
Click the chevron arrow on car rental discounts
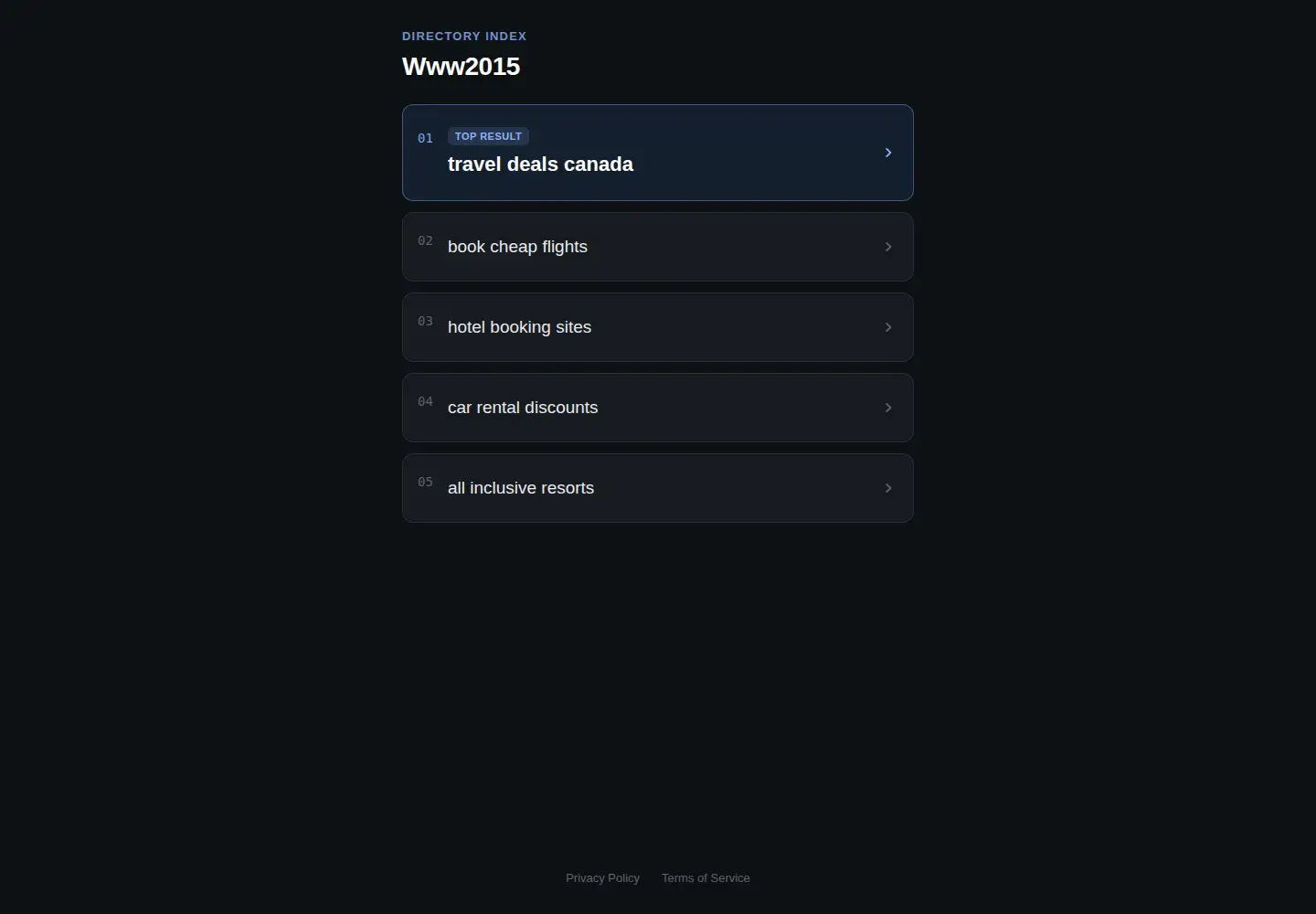[x=887, y=408]
